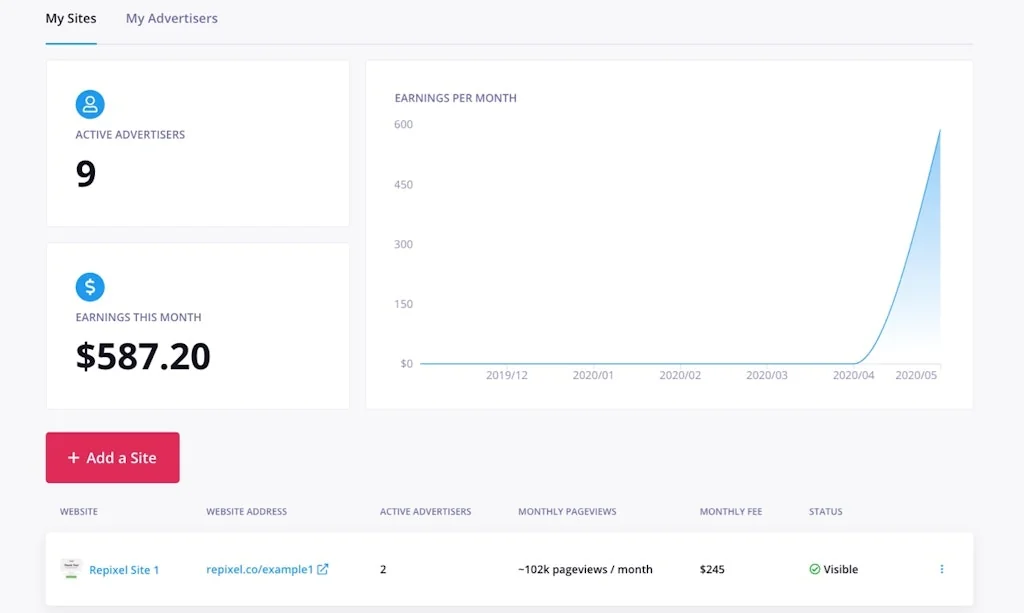Screen dimensions: 1024x613
Task: Click the plus icon on Add a Site
Action: coord(73,458)
